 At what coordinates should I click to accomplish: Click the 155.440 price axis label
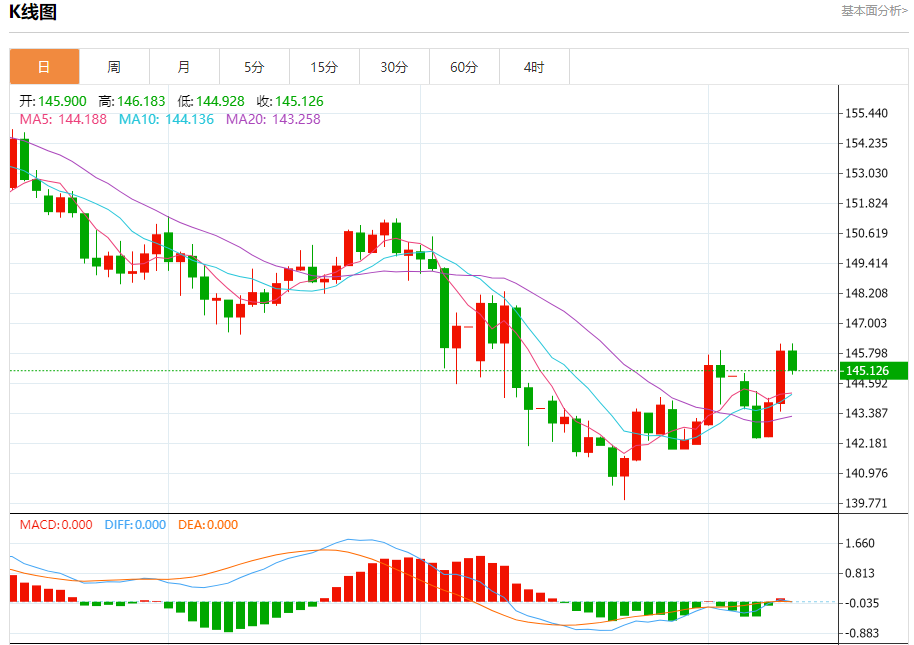867,113
